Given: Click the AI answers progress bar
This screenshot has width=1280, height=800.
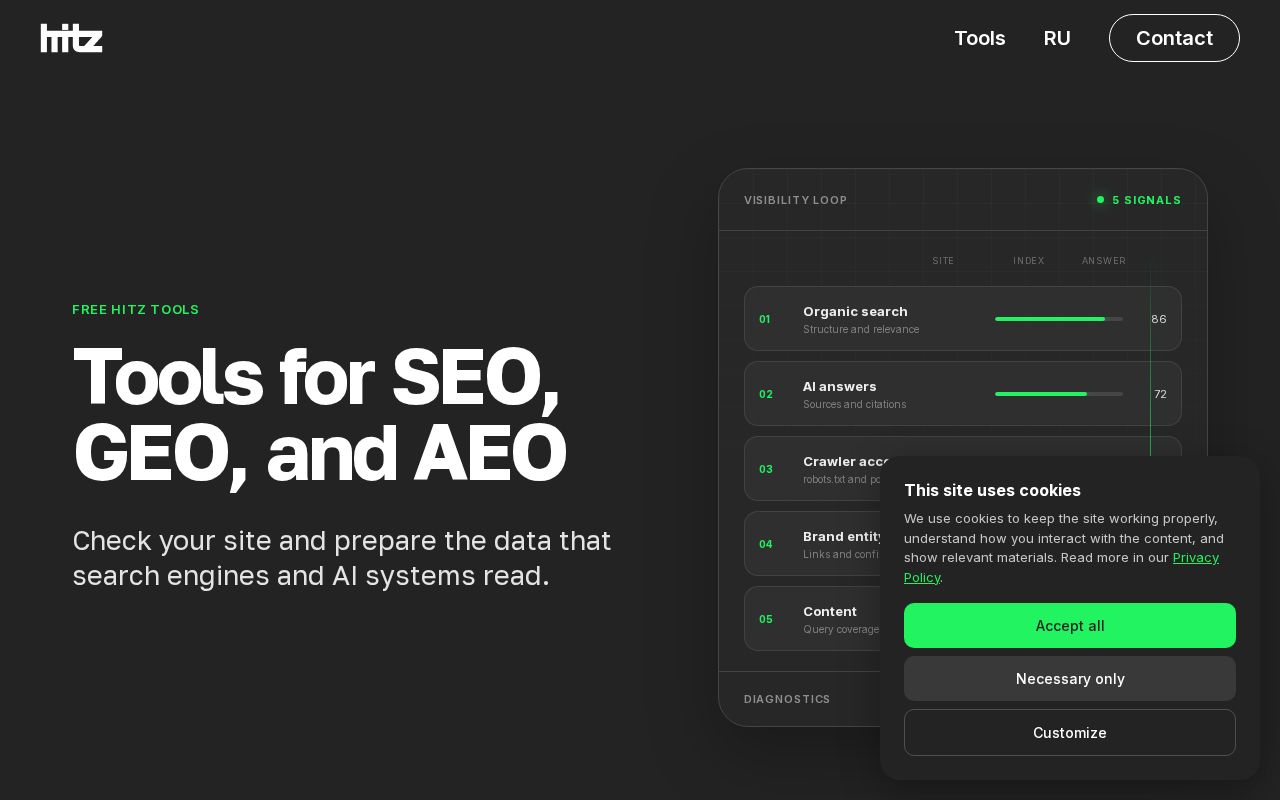Looking at the screenshot, I should click(x=1059, y=394).
